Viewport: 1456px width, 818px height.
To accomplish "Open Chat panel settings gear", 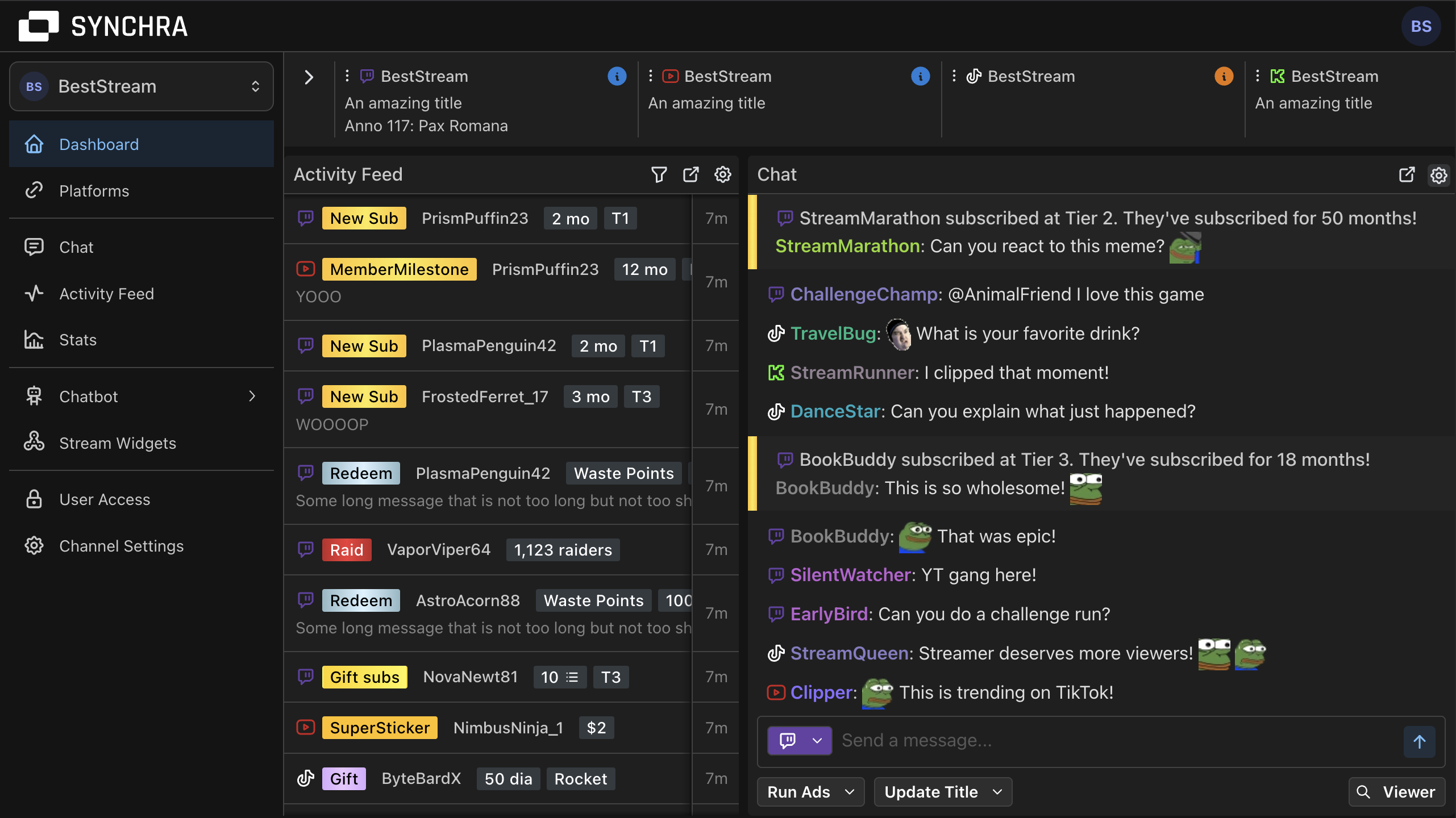I will point(1438,175).
